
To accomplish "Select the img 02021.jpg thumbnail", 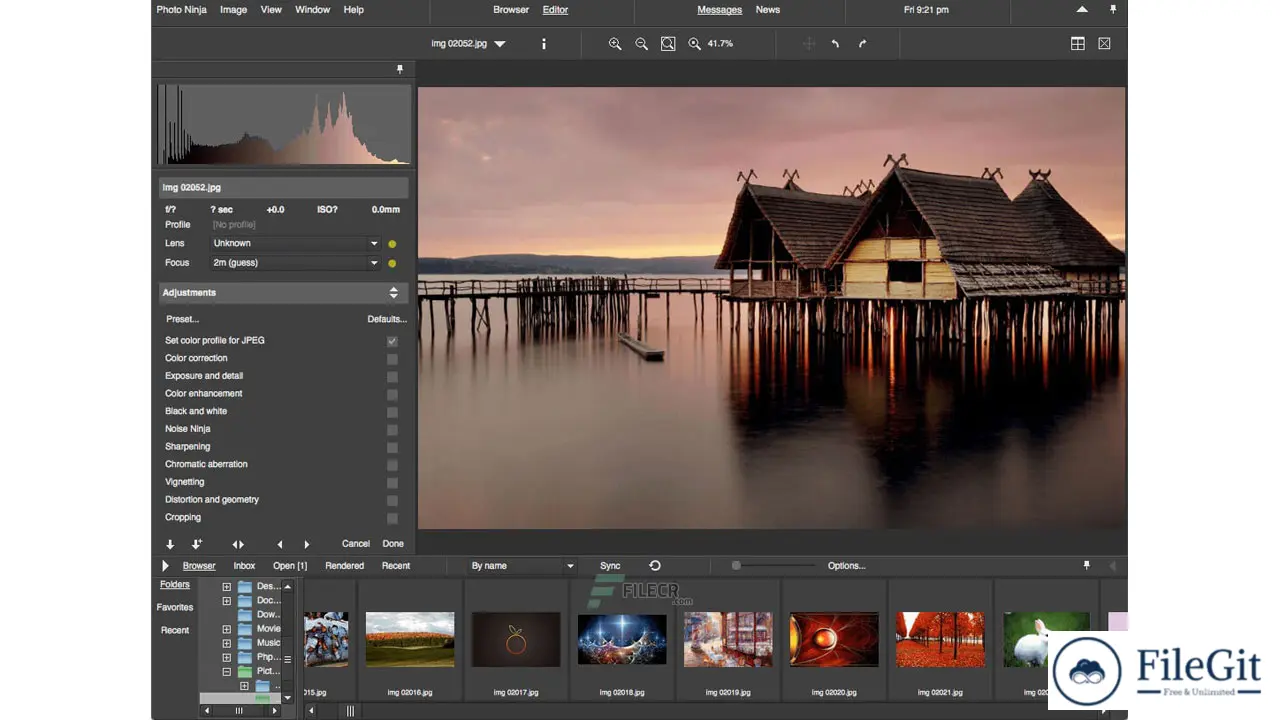I will point(940,640).
